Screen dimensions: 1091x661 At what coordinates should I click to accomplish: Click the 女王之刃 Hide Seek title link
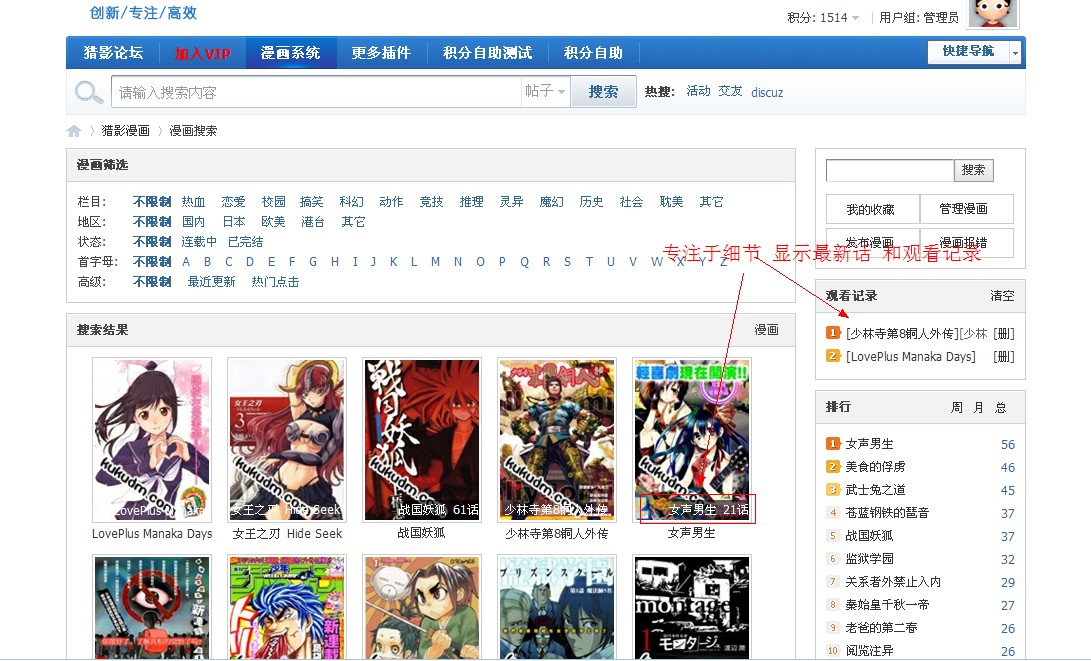point(287,534)
